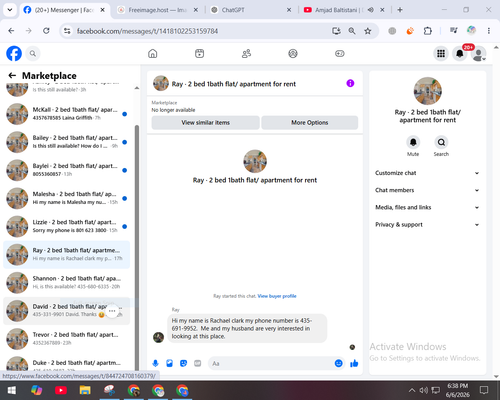Open Lizzie's apartment chat
Image resolution: width=500 pixels, height=400 pixels.
click(67, 226)
